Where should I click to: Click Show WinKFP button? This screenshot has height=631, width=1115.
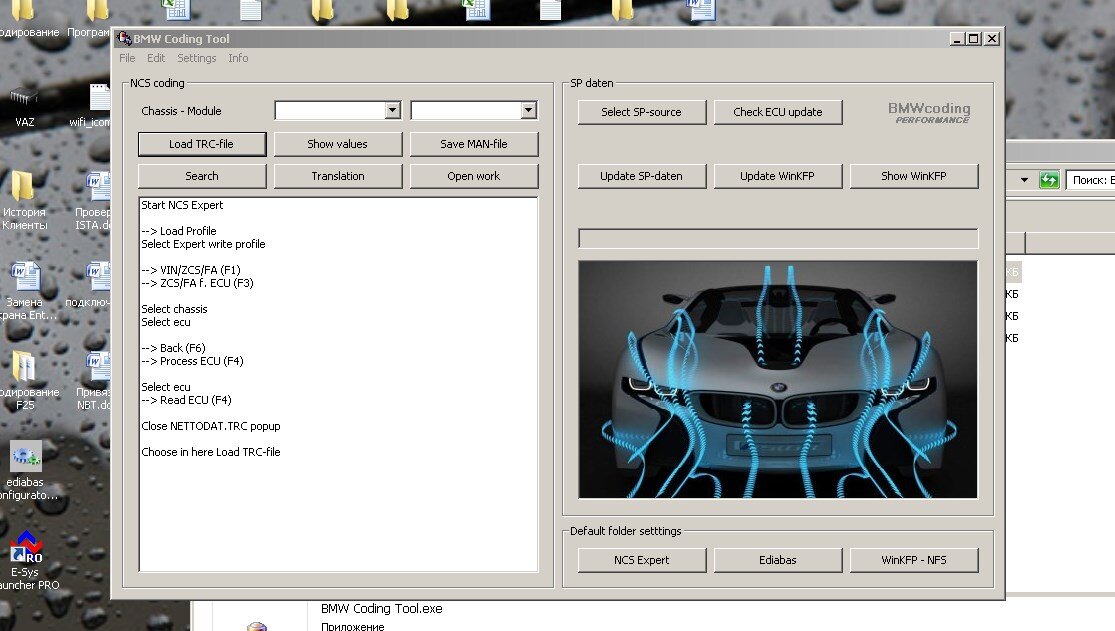tap(914, 176)
